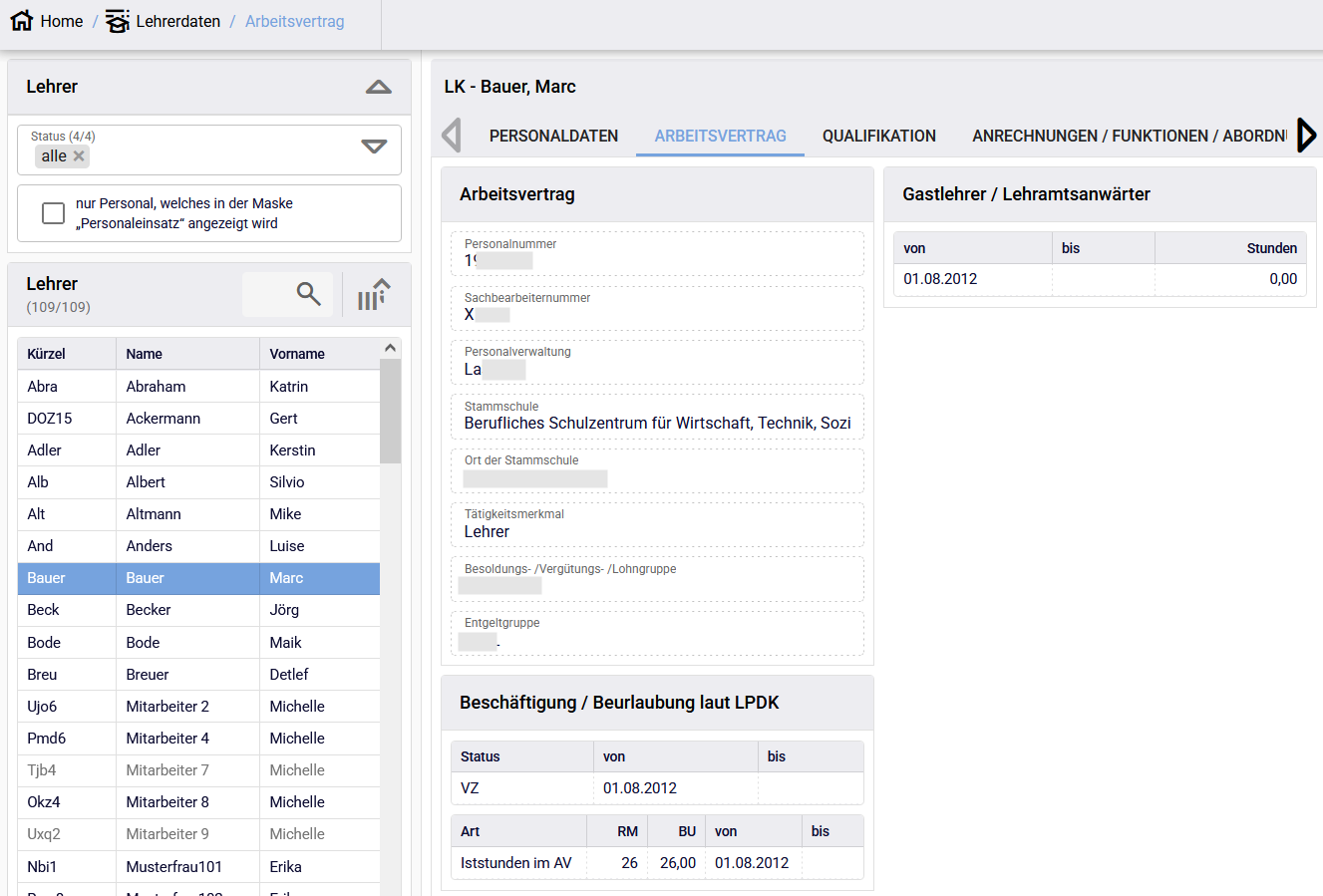The image size is (1323, 896).
Task: Remove the 'alle' status chip
Action: [80, 156]
